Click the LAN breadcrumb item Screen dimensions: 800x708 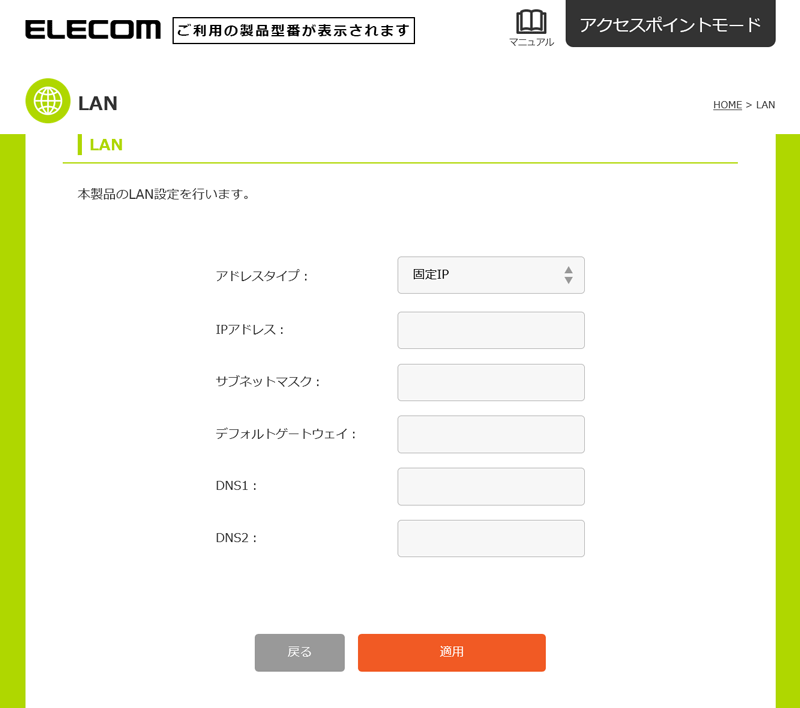point(765,105)
